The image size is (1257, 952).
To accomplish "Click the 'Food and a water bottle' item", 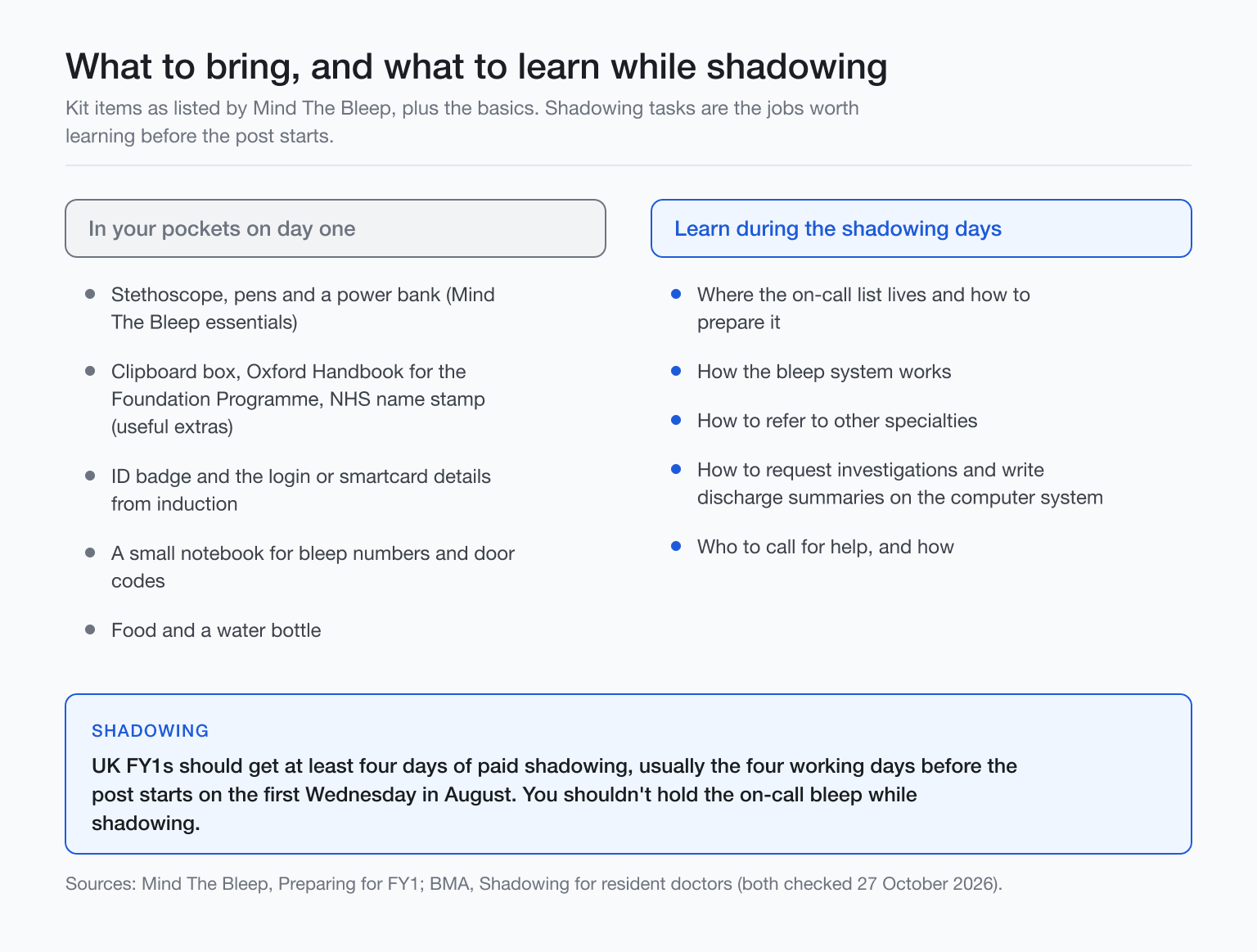I will [216, 630].
